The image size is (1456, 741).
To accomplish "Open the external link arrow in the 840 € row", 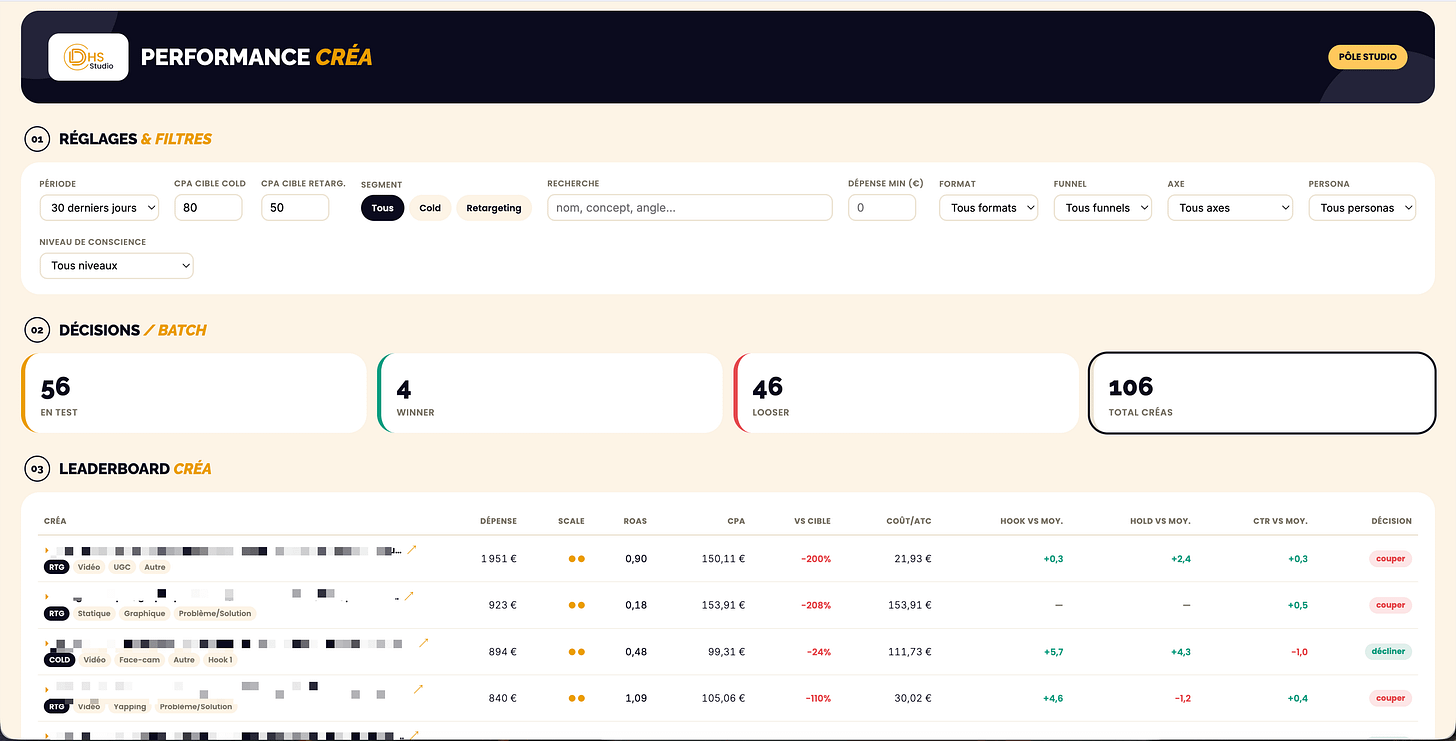I will pos(418,689).
